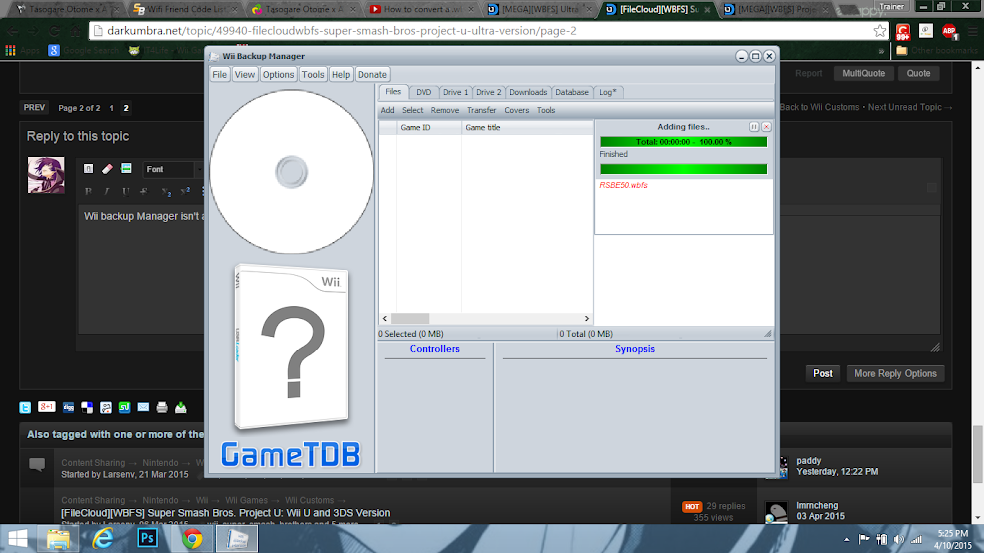Switch to the Drive 1 tab
This screenshot has width=984, height=553.
pyautogui.click(x=455, y=92)
